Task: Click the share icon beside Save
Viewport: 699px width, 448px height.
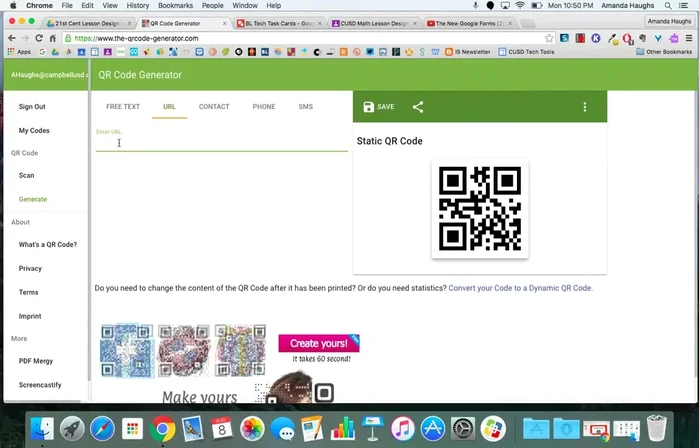Action: click(x=418, y=107)
